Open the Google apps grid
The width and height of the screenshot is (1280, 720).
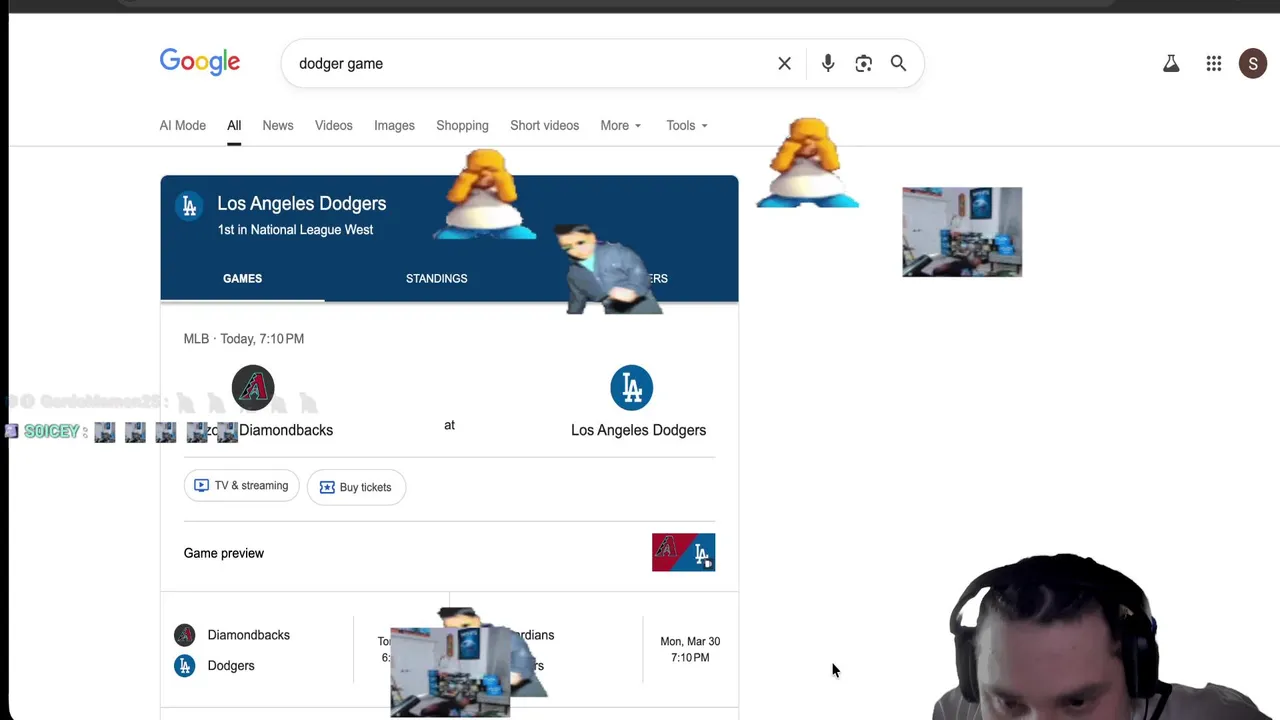tap(1214, 63)
